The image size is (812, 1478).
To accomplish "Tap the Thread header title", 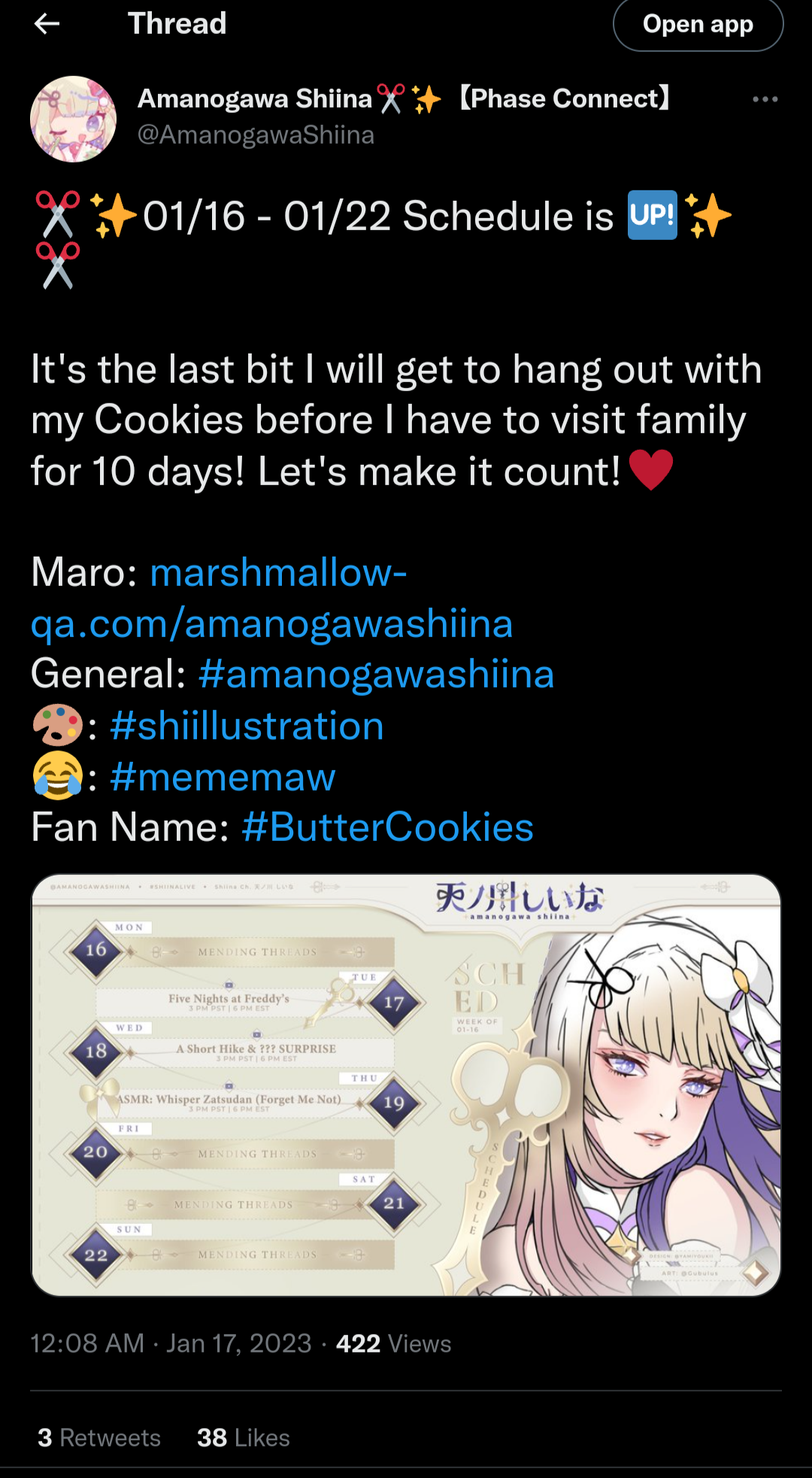I will [x=177, y=23].
